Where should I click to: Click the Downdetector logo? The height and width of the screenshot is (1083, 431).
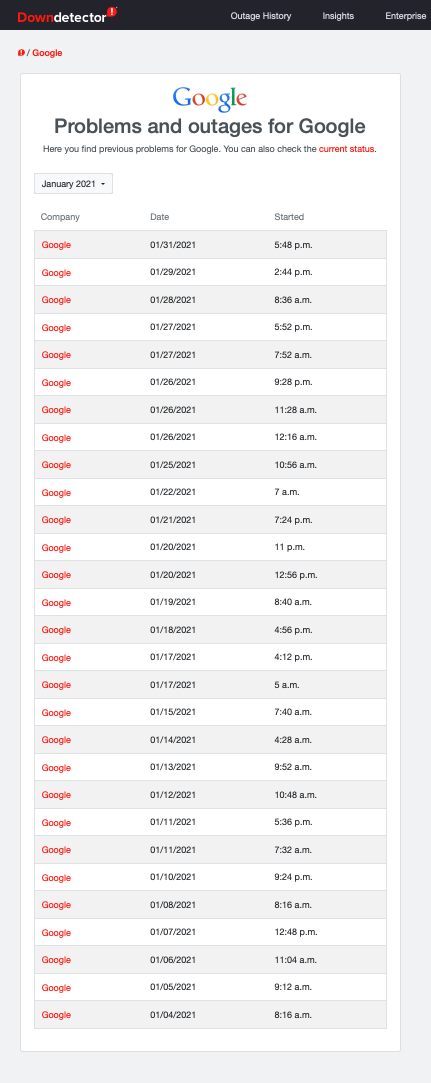67,15
